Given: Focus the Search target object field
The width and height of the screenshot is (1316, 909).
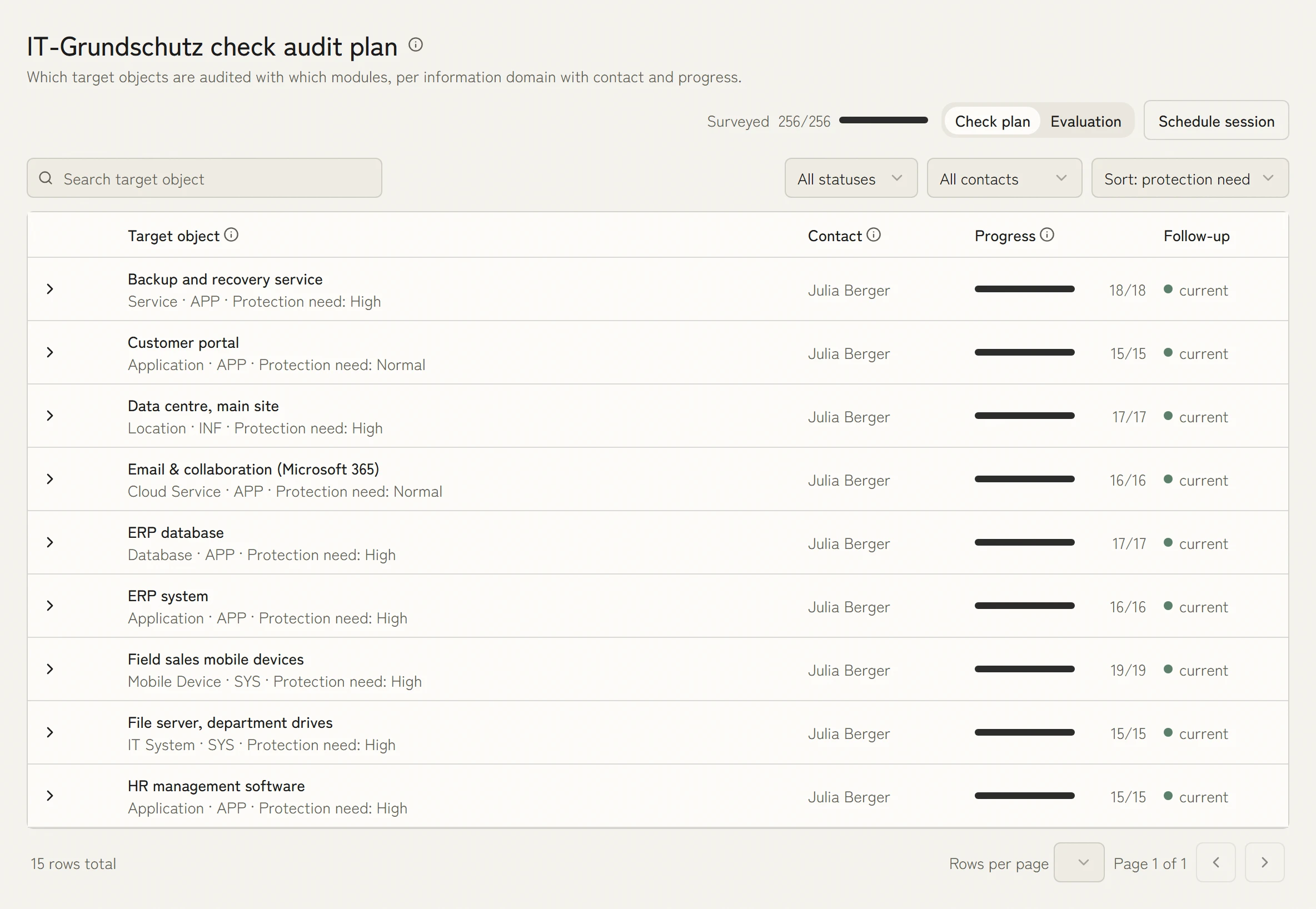Looking at the screenshot, I should [x=204, y=178].
